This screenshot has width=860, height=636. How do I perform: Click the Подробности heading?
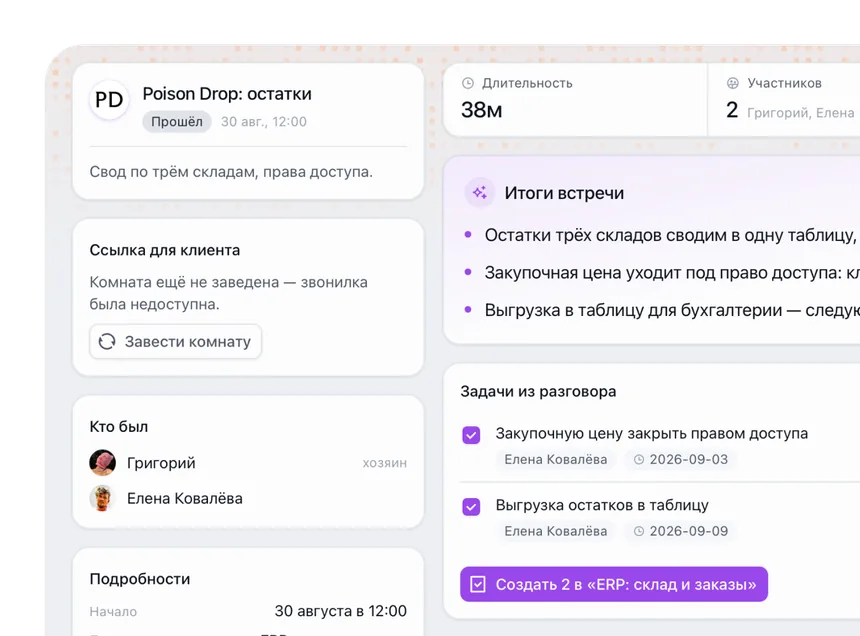point(140,579)
